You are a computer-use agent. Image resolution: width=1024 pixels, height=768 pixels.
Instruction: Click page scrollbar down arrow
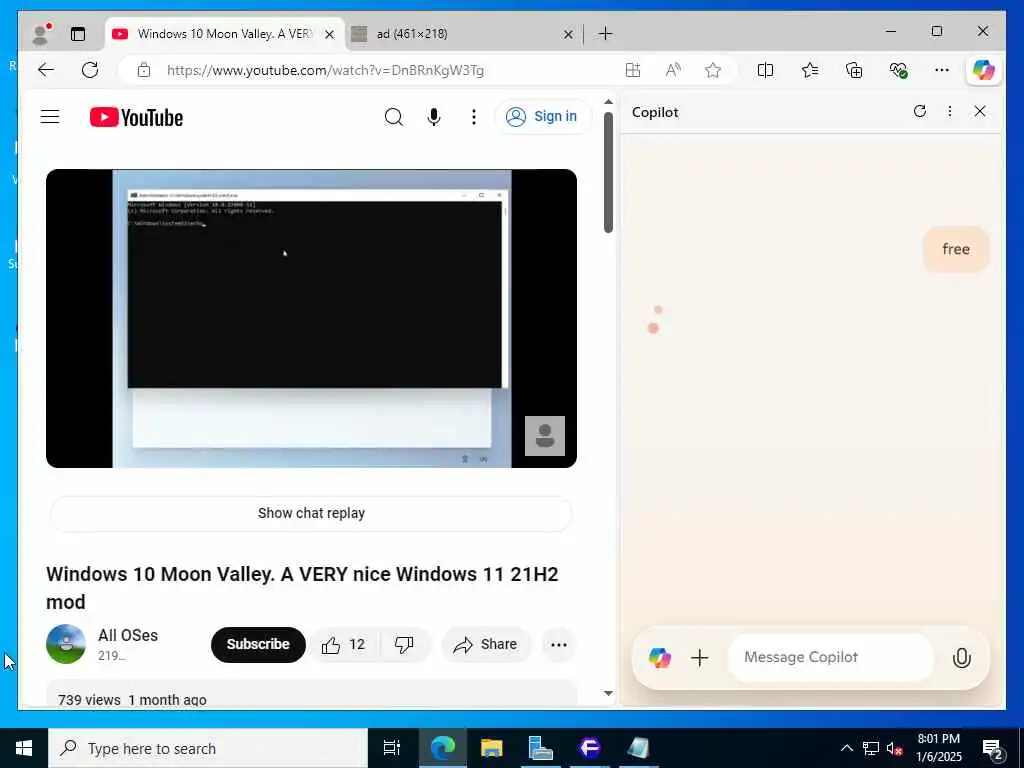(609, 694)
